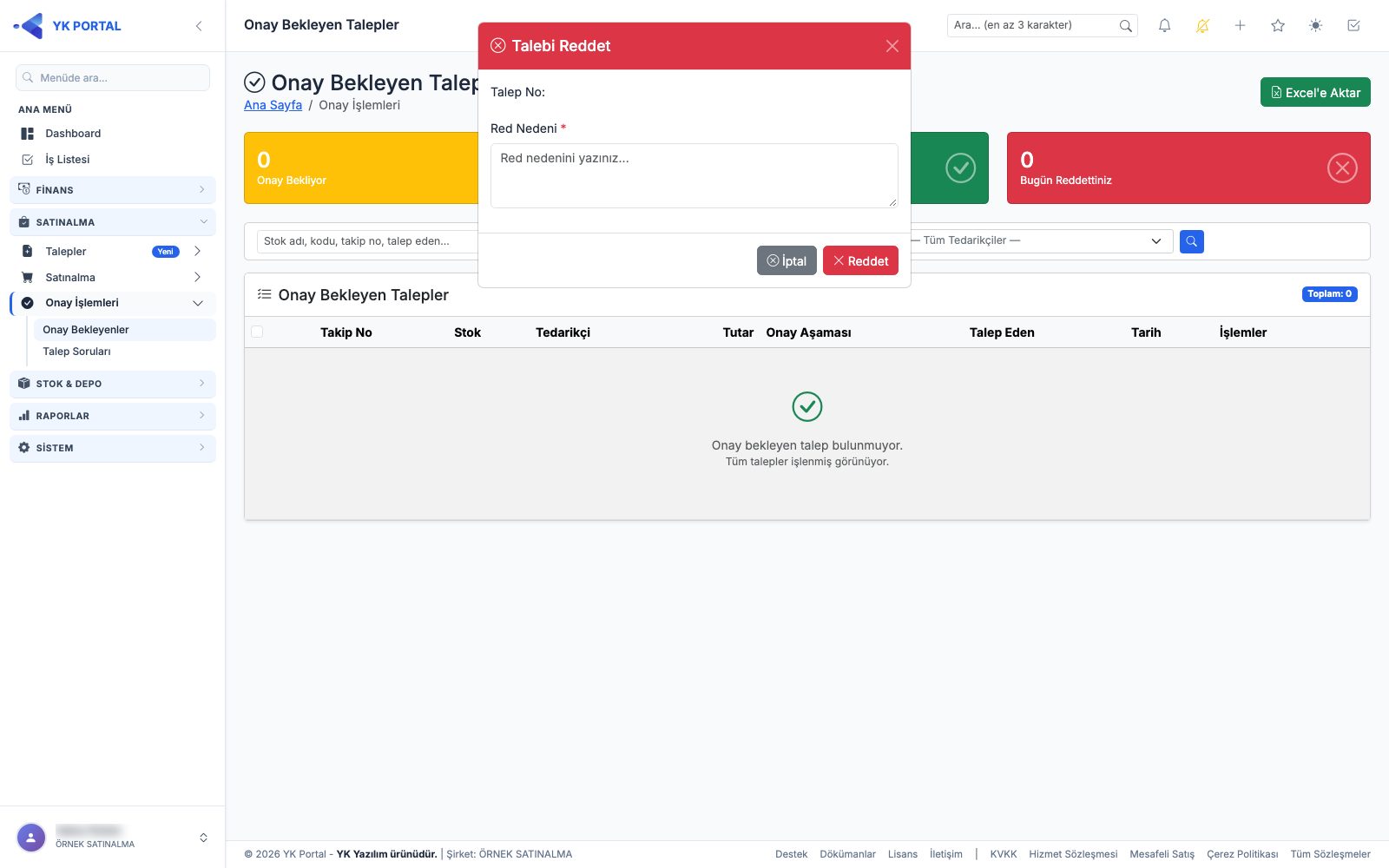
Task: Expand the RAPORLAR section
Action: pos(113,416)
